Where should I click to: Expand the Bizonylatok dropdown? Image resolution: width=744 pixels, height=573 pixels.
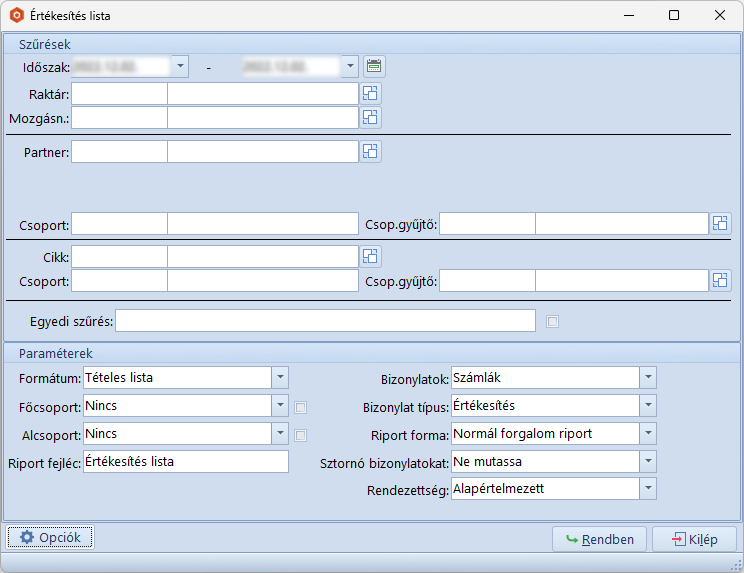tap(648, 377)
